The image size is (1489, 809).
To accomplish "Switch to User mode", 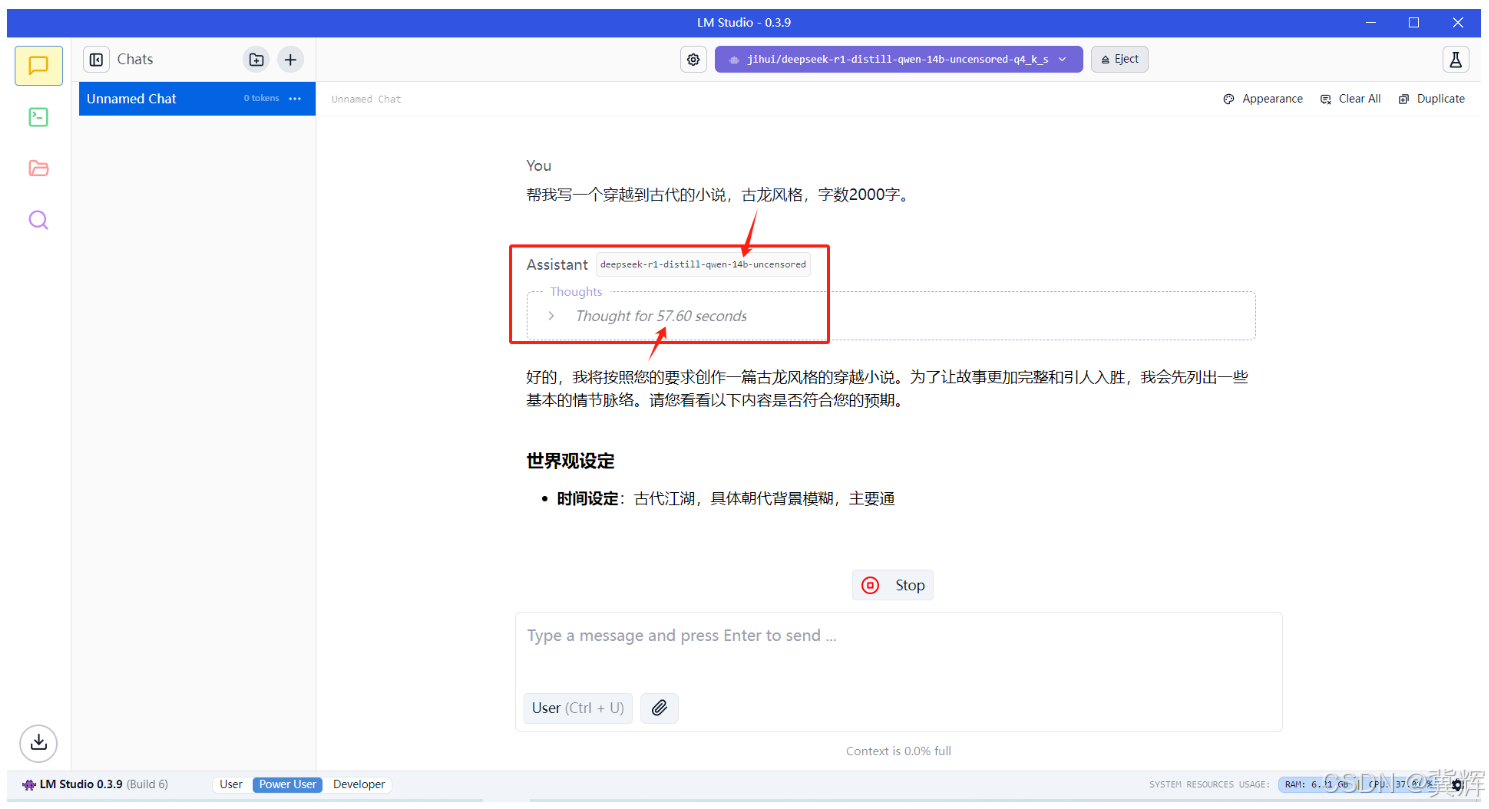I will [231, 785].
